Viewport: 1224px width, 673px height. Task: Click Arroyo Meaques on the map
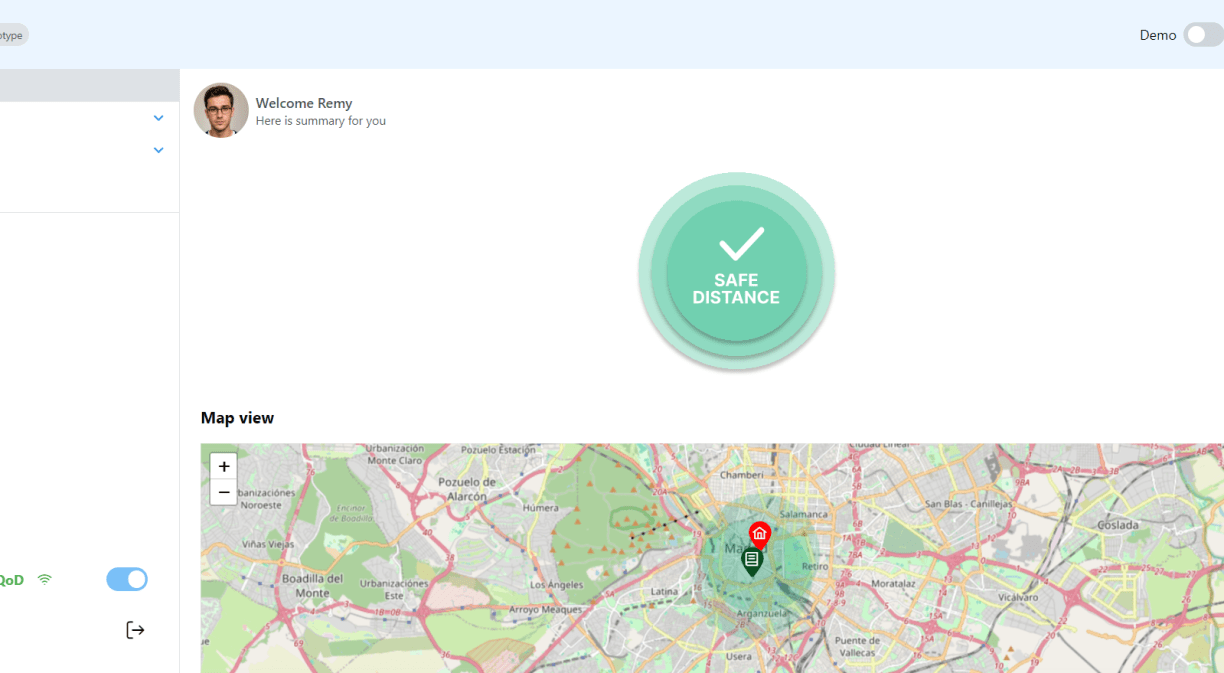tap(545, 609)
